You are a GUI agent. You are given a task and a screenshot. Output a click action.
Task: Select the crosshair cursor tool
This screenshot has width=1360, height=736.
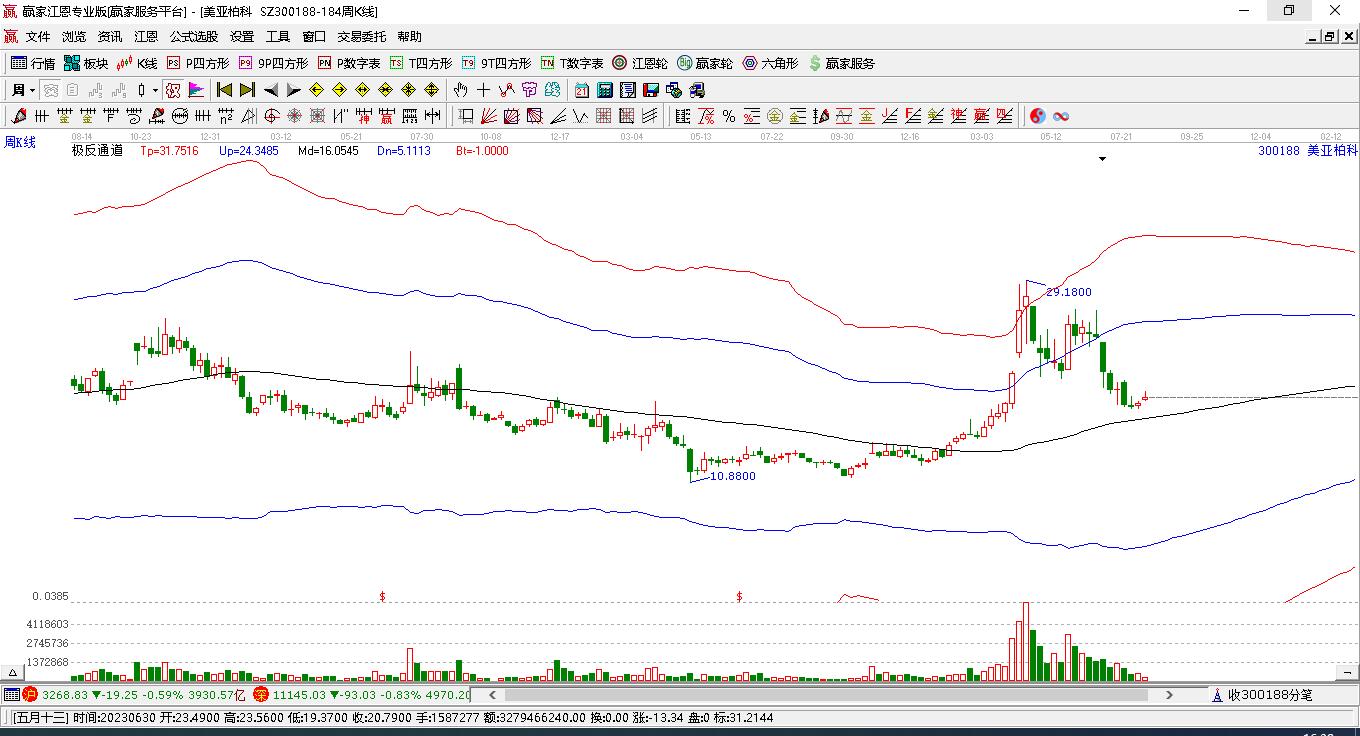pos(484,90)
